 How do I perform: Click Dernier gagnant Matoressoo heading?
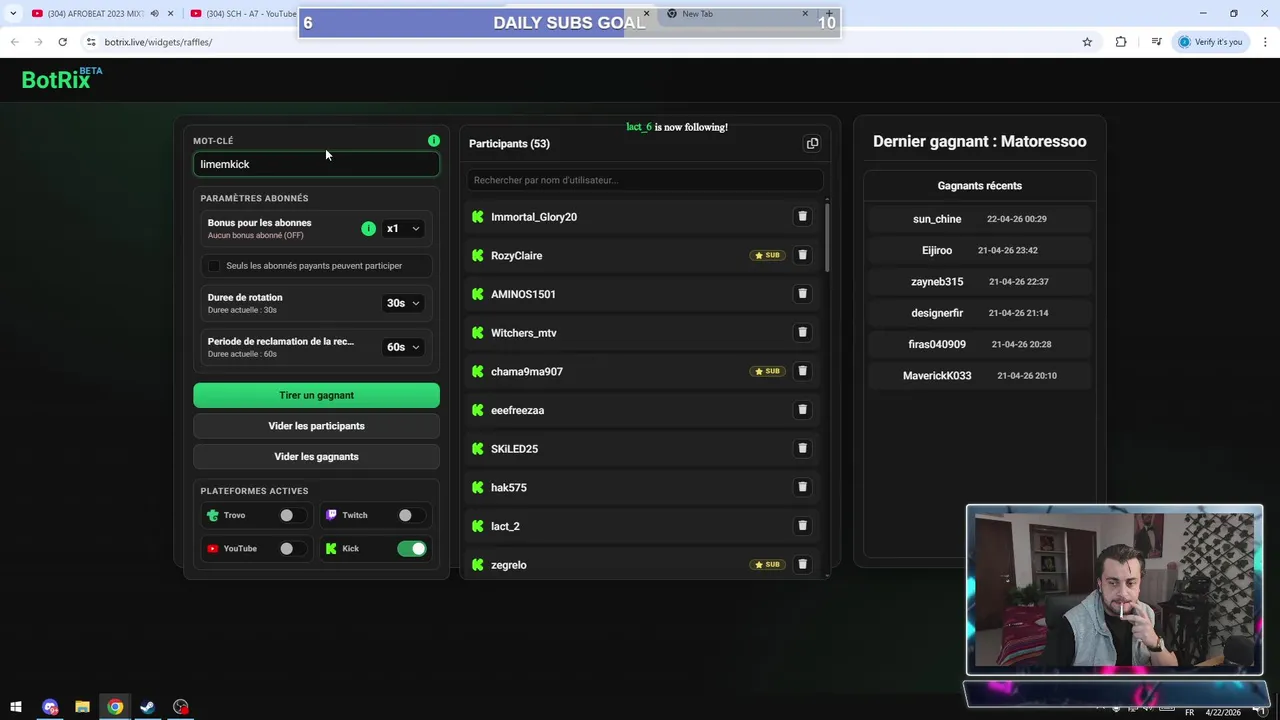[980, 141]
